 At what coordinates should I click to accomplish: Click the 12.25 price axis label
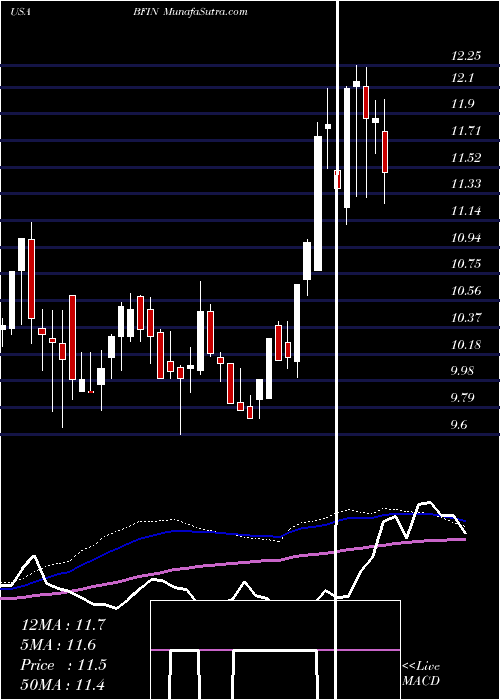(466, 56)
